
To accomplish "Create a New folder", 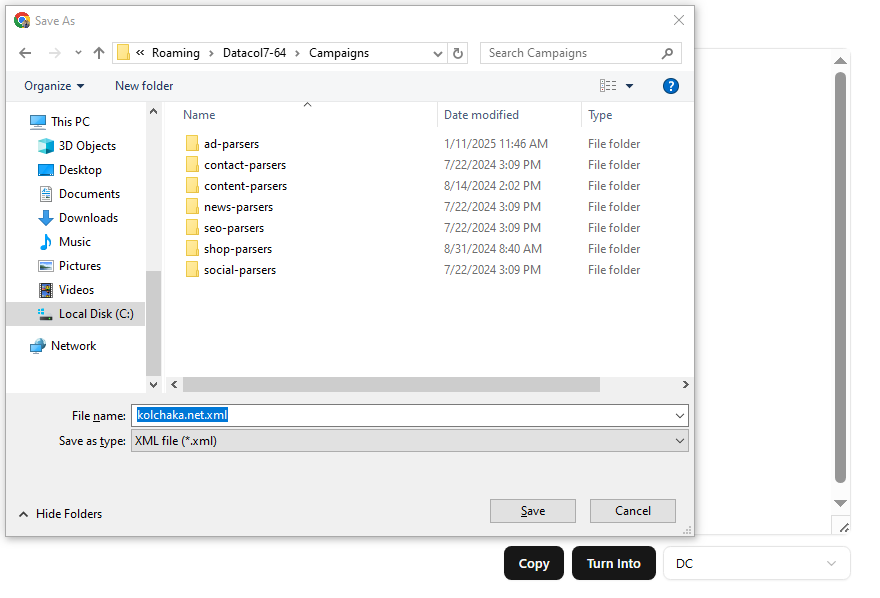I will [144, 86].
